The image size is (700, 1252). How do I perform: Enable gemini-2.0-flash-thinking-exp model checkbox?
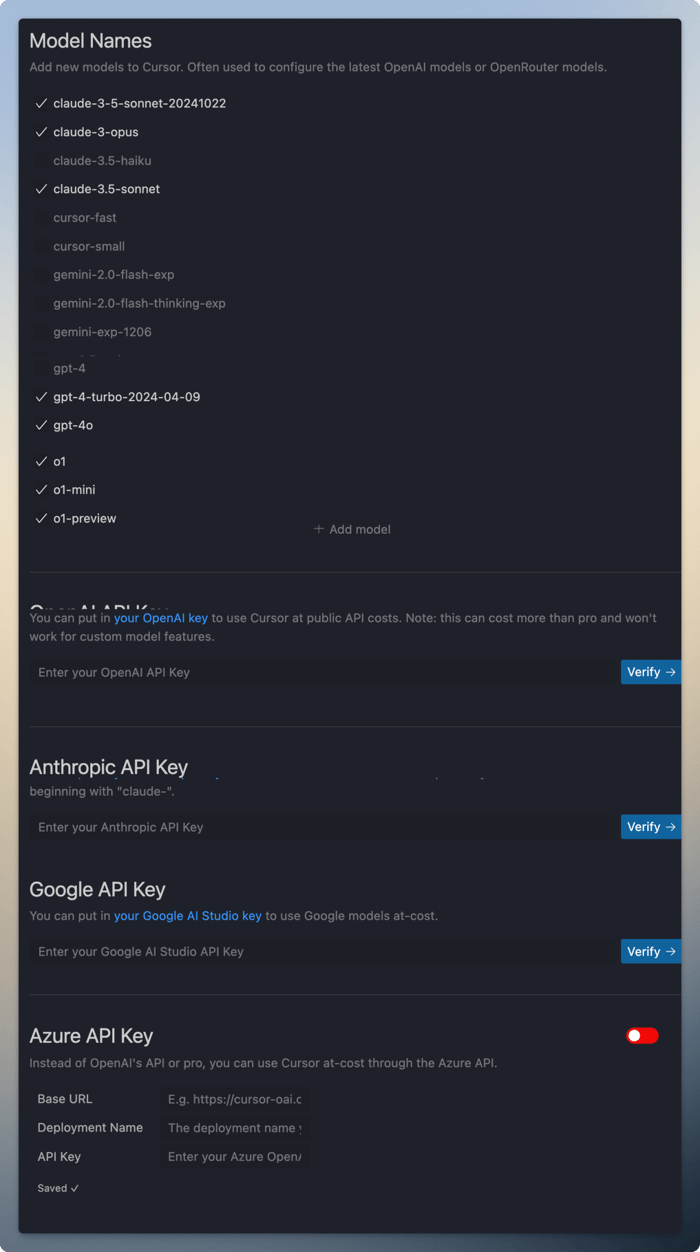pyautogui.click(x=42, y=303)
